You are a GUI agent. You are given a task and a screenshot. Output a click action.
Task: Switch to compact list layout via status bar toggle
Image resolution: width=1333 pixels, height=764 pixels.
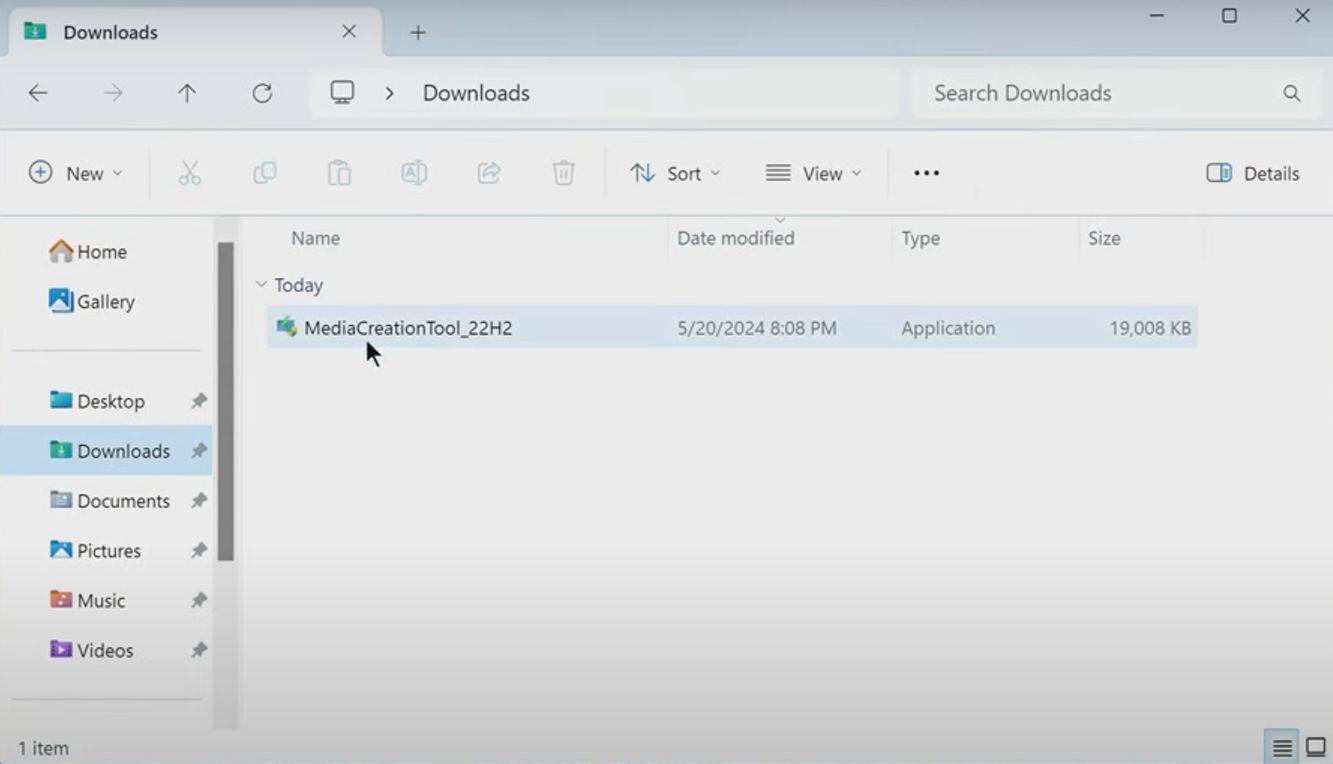[x=1284, y=746]
